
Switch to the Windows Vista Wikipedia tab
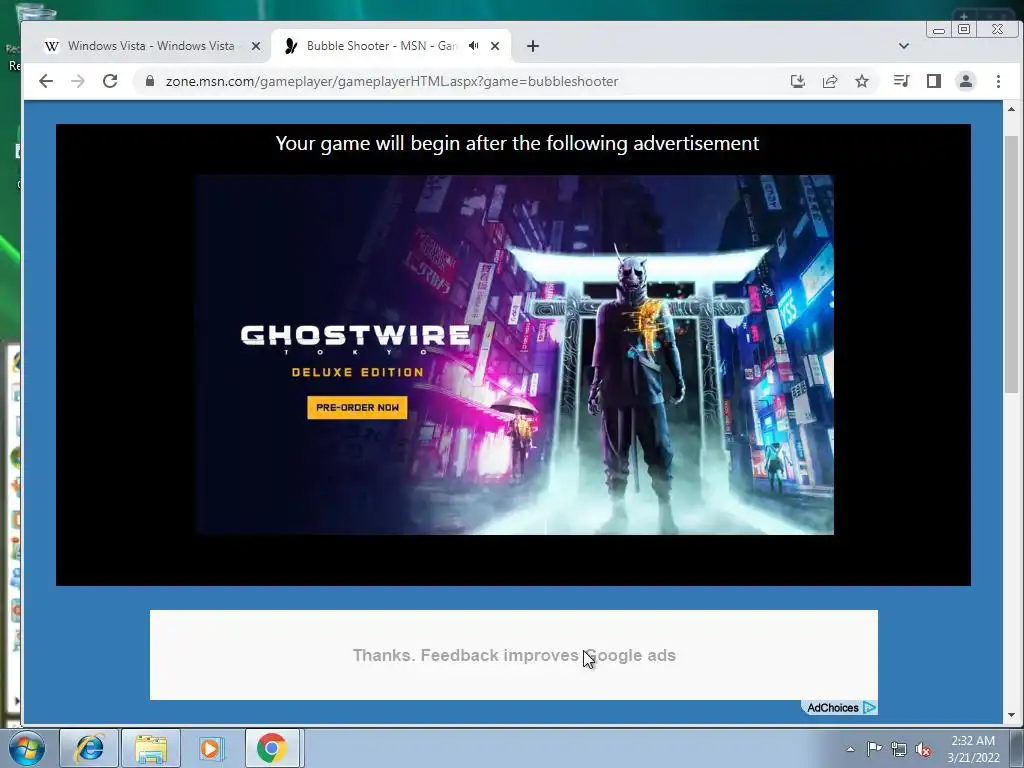[151, 46]
